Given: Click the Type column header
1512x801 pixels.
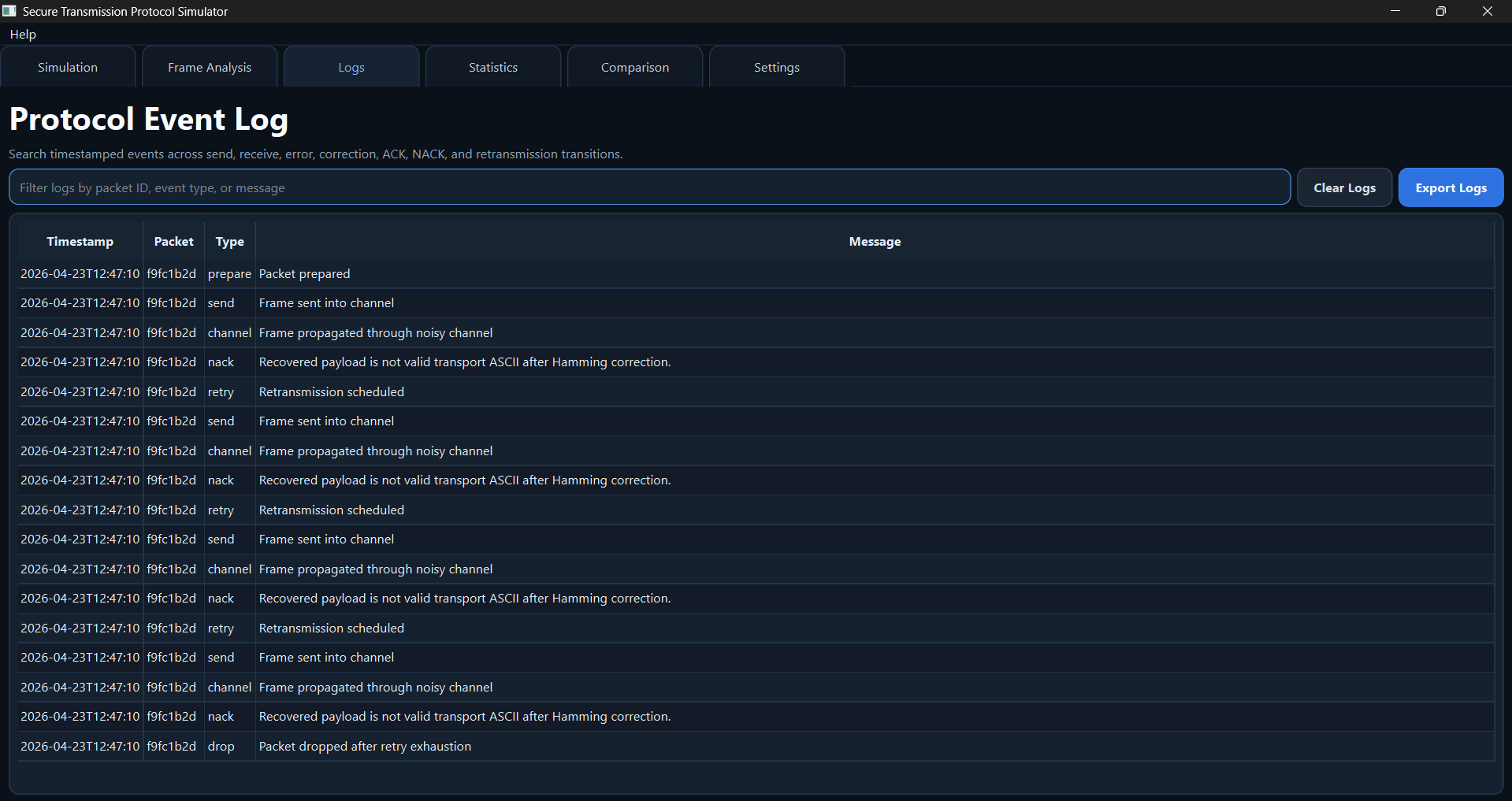Looking at the screenshot, I should [x=230, y=242].
